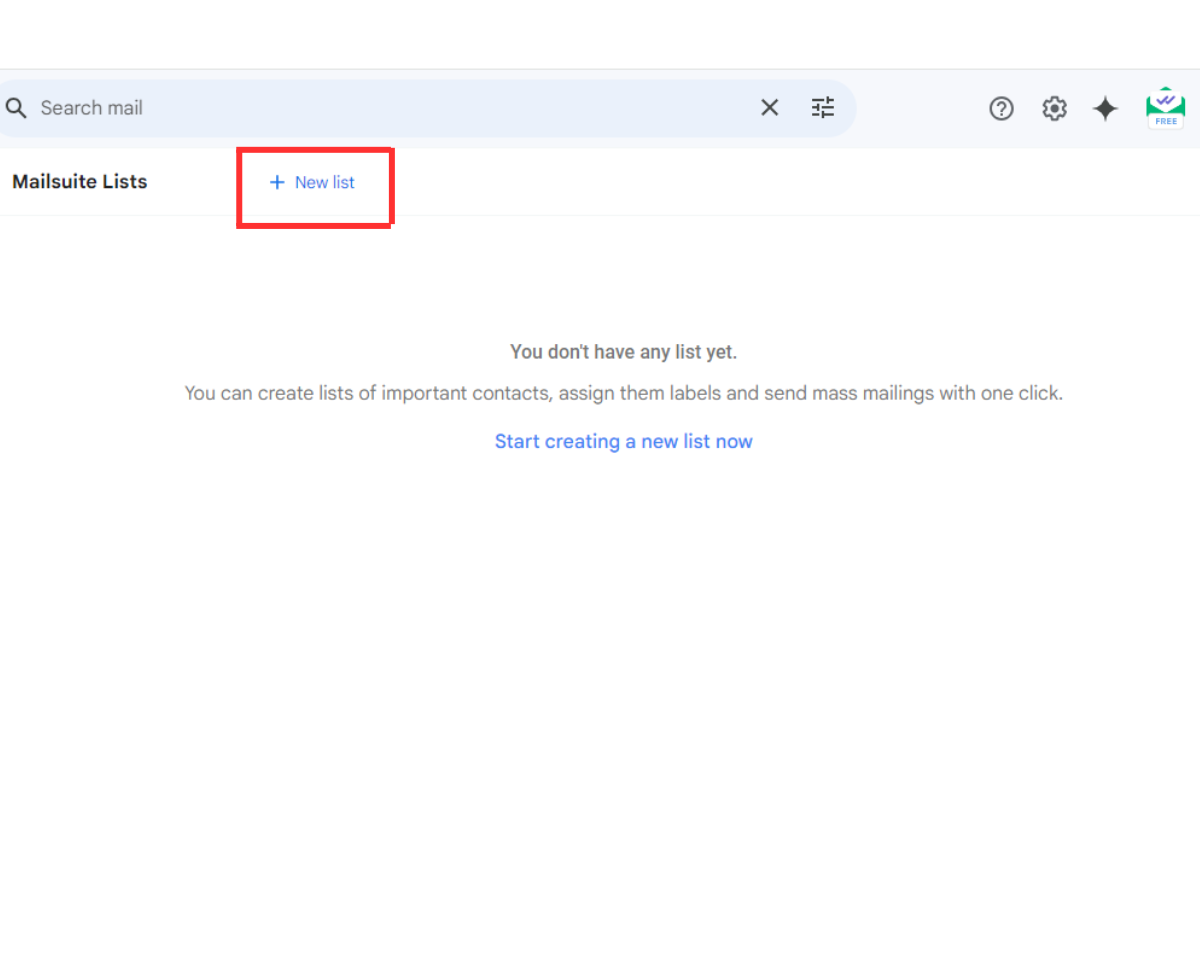Viewport: 1200px width, 960px height.
Task: Click the search magnifier icon
Action: [x=16, y=108]
